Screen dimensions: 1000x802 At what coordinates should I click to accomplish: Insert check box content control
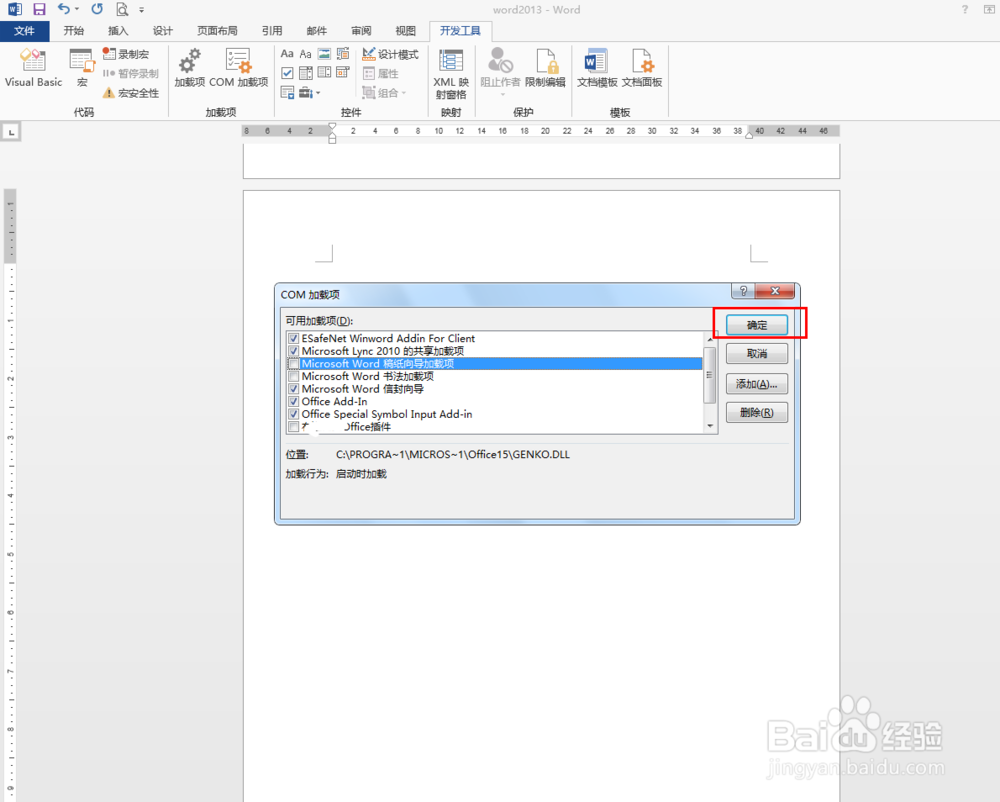pyautogui.click(x=287, y=73)
